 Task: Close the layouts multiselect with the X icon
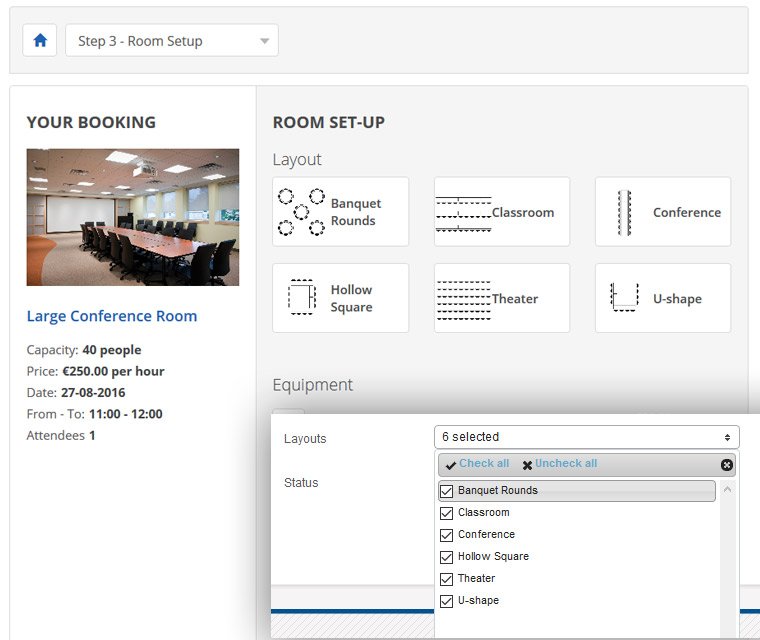[727, 465]
